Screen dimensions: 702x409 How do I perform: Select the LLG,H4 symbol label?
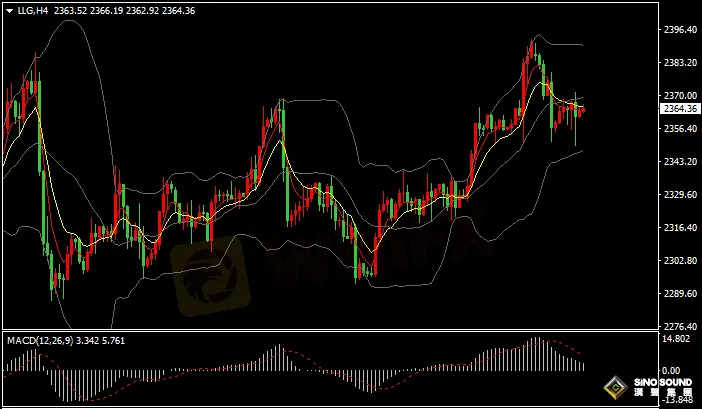click(x=33, y=11)
